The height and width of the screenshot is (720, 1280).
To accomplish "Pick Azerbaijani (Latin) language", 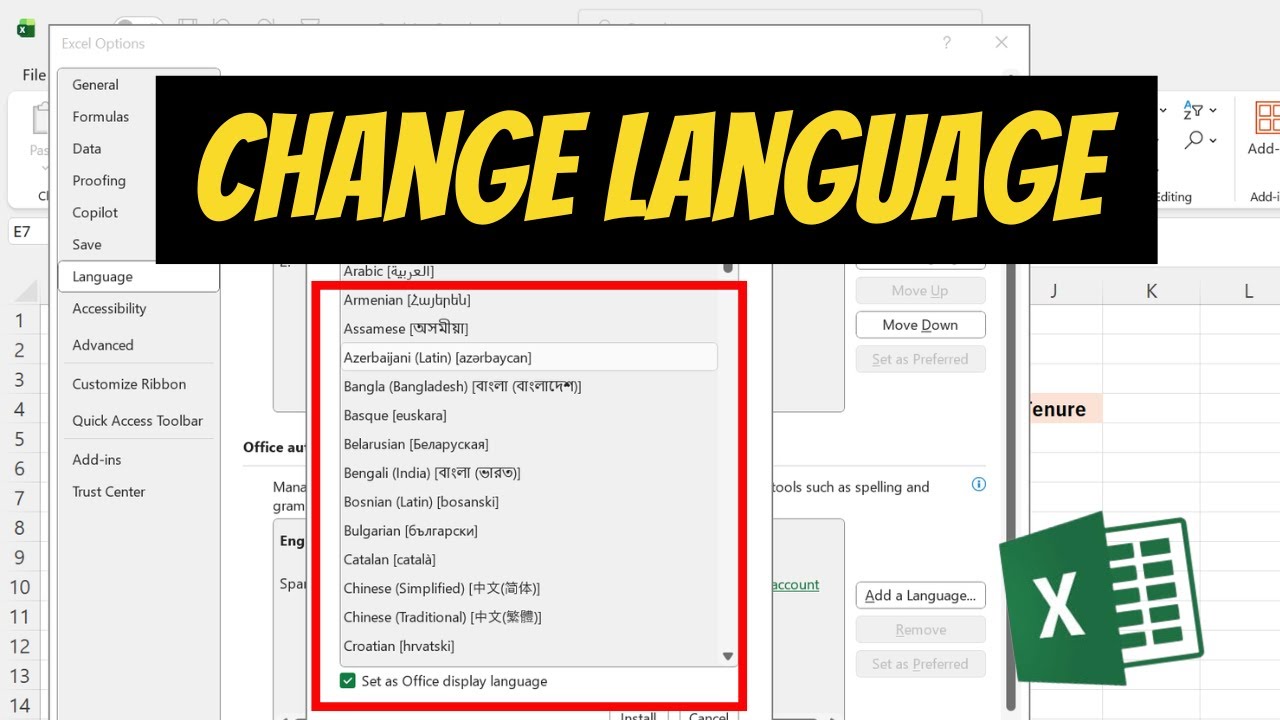I will click(528, 357).
